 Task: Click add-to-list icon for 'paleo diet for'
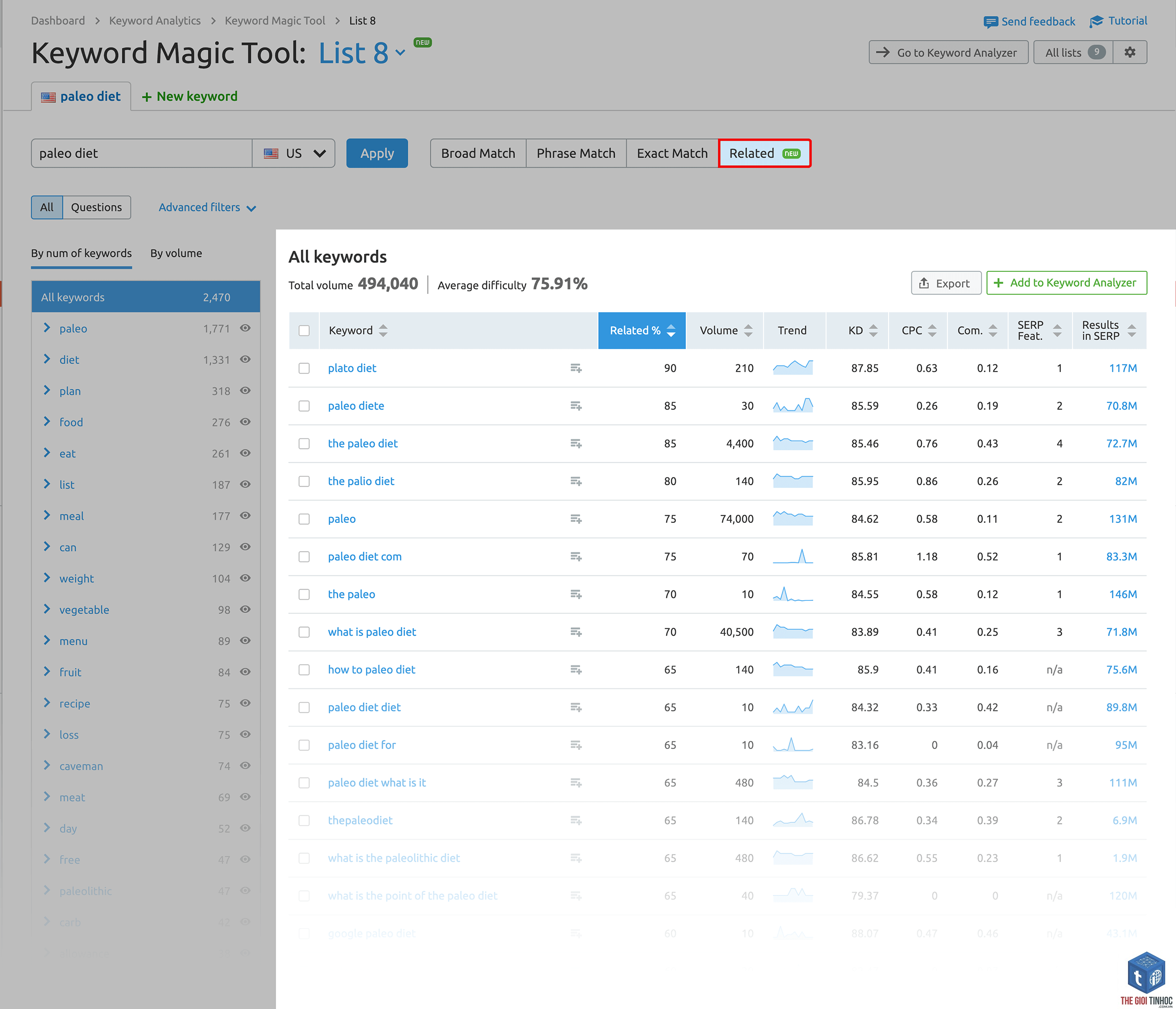(575, 745)
